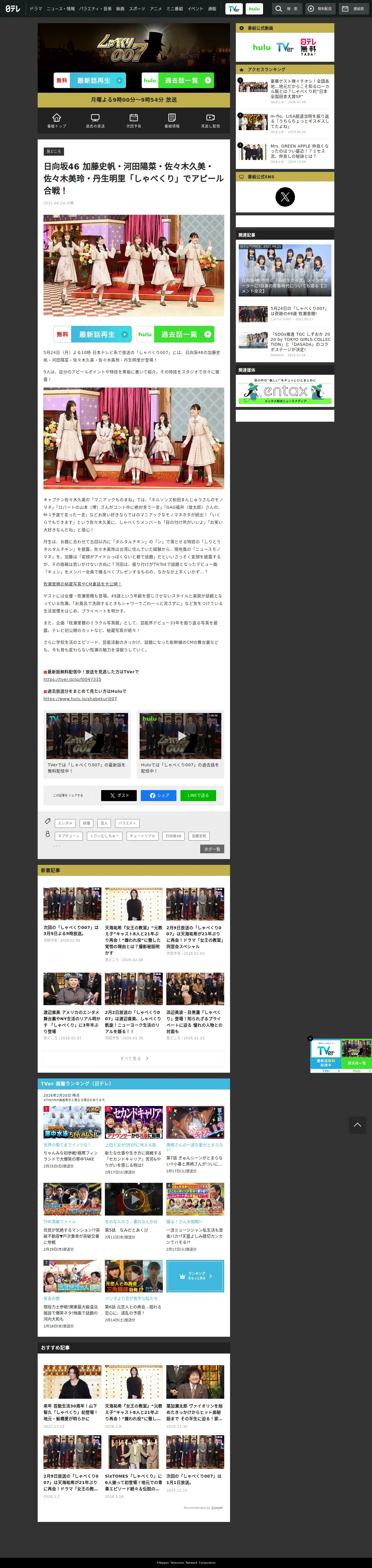
Task: Open the 映画 menu item
Action: tap(121, 8)
